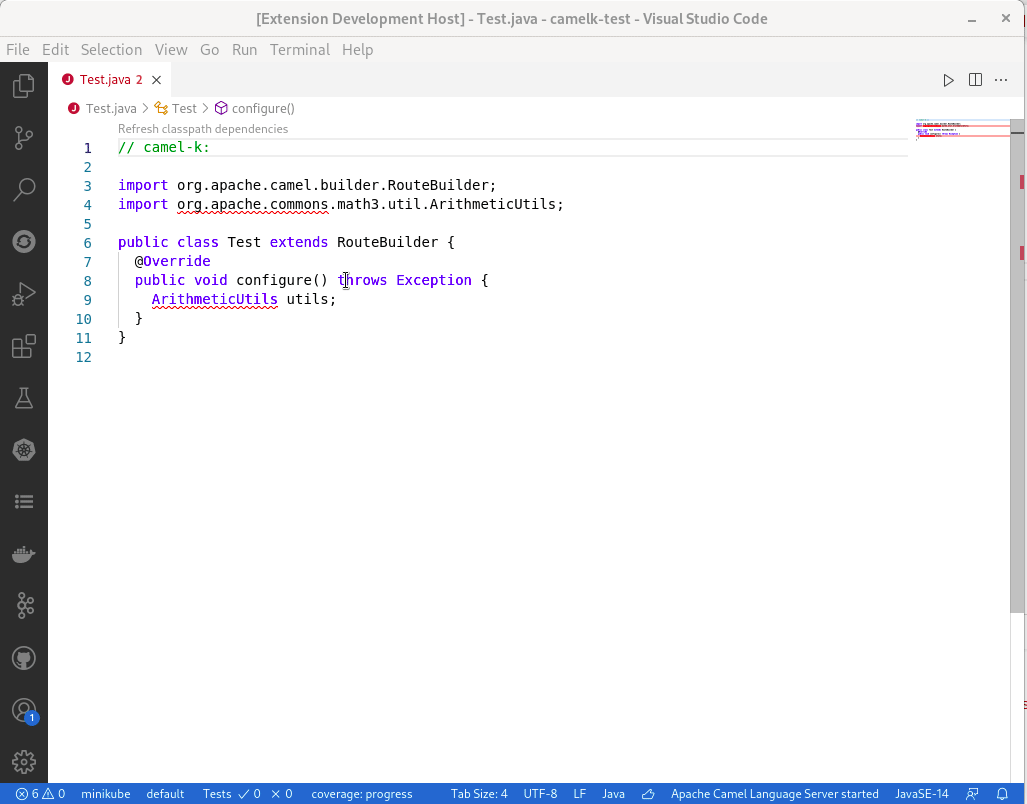Run Test.java with the play button
1027x804 pixels.
click(x=947, y=79)
